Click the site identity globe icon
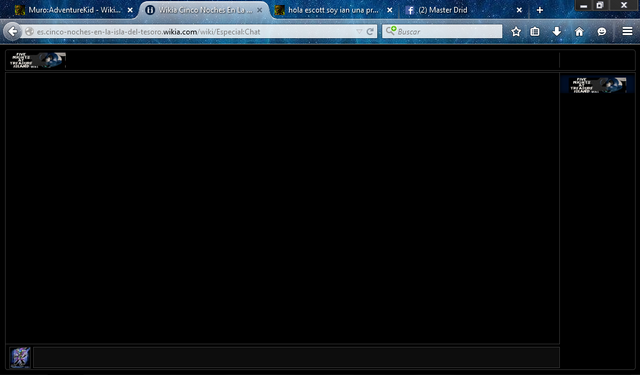 [x=29, y=31]
